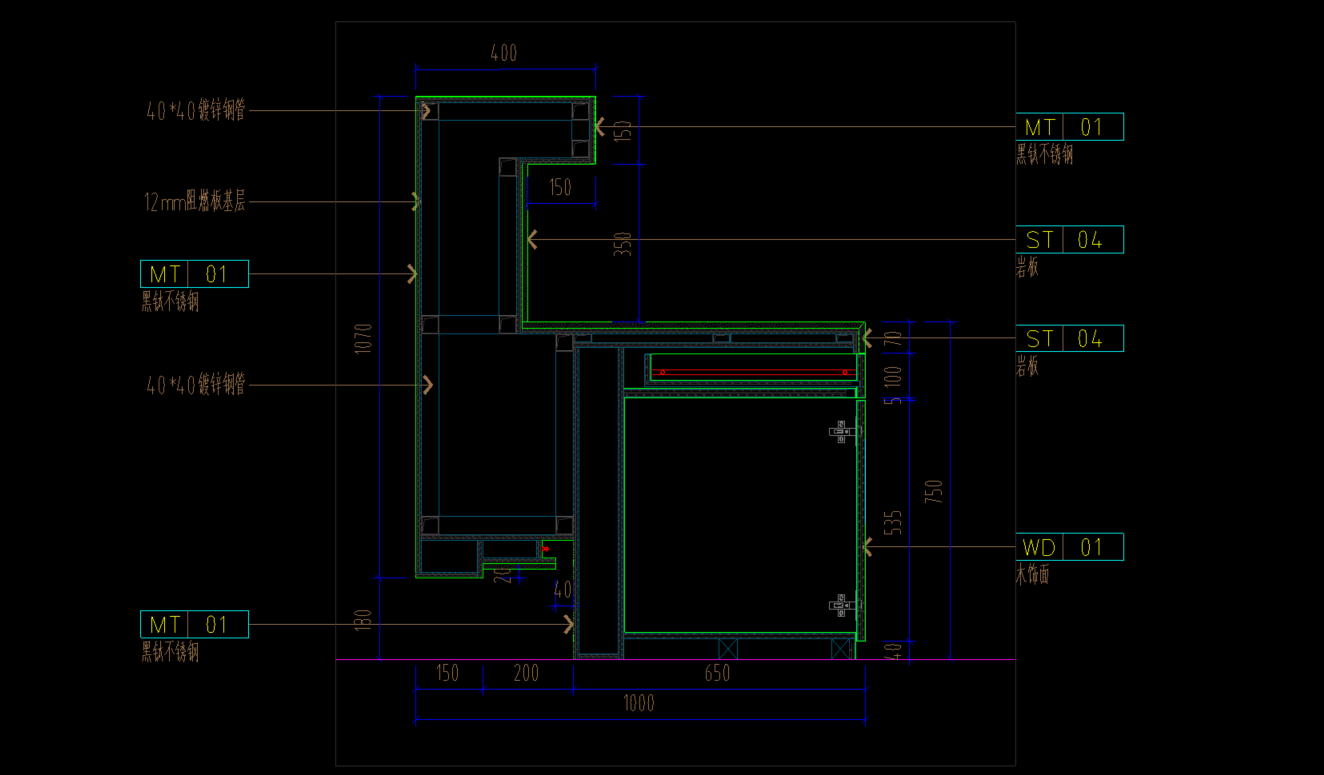Viewport: 1324px width, 775px height.
Task: Select the 350 vertical dimension text
Action: pyautogui.click(x=623, y=245)
